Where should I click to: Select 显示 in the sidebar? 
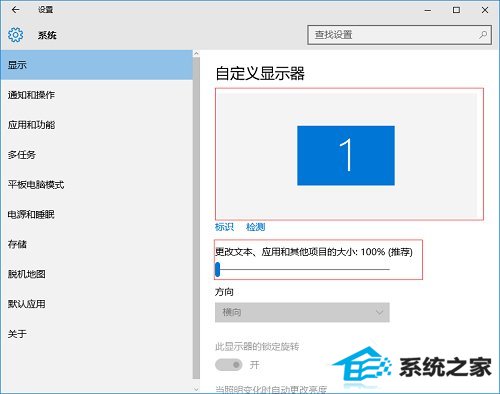tap(97, 65)
